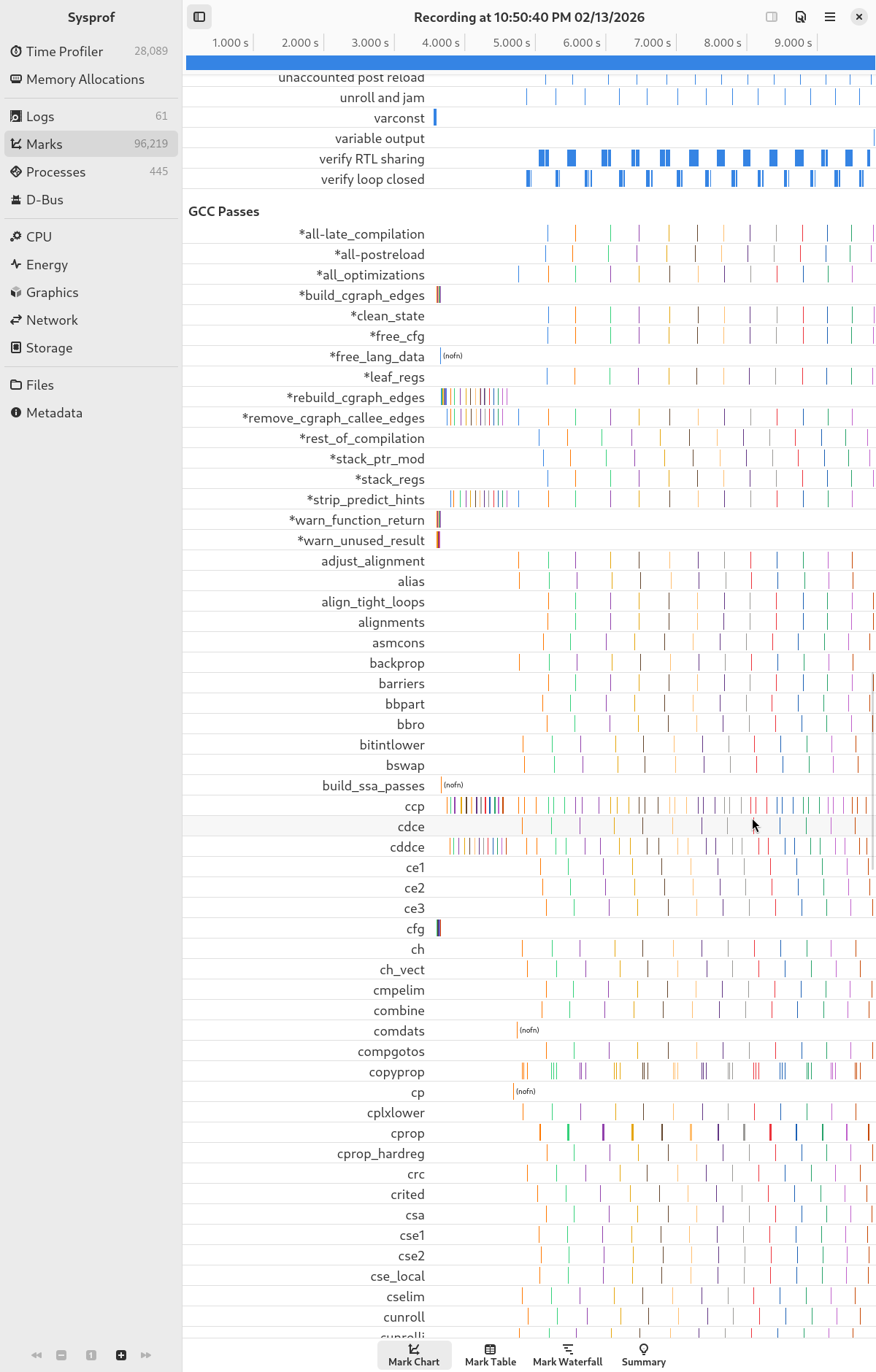
Task: Click the rewind double-arrow icon
Action: click(36, 1355)
